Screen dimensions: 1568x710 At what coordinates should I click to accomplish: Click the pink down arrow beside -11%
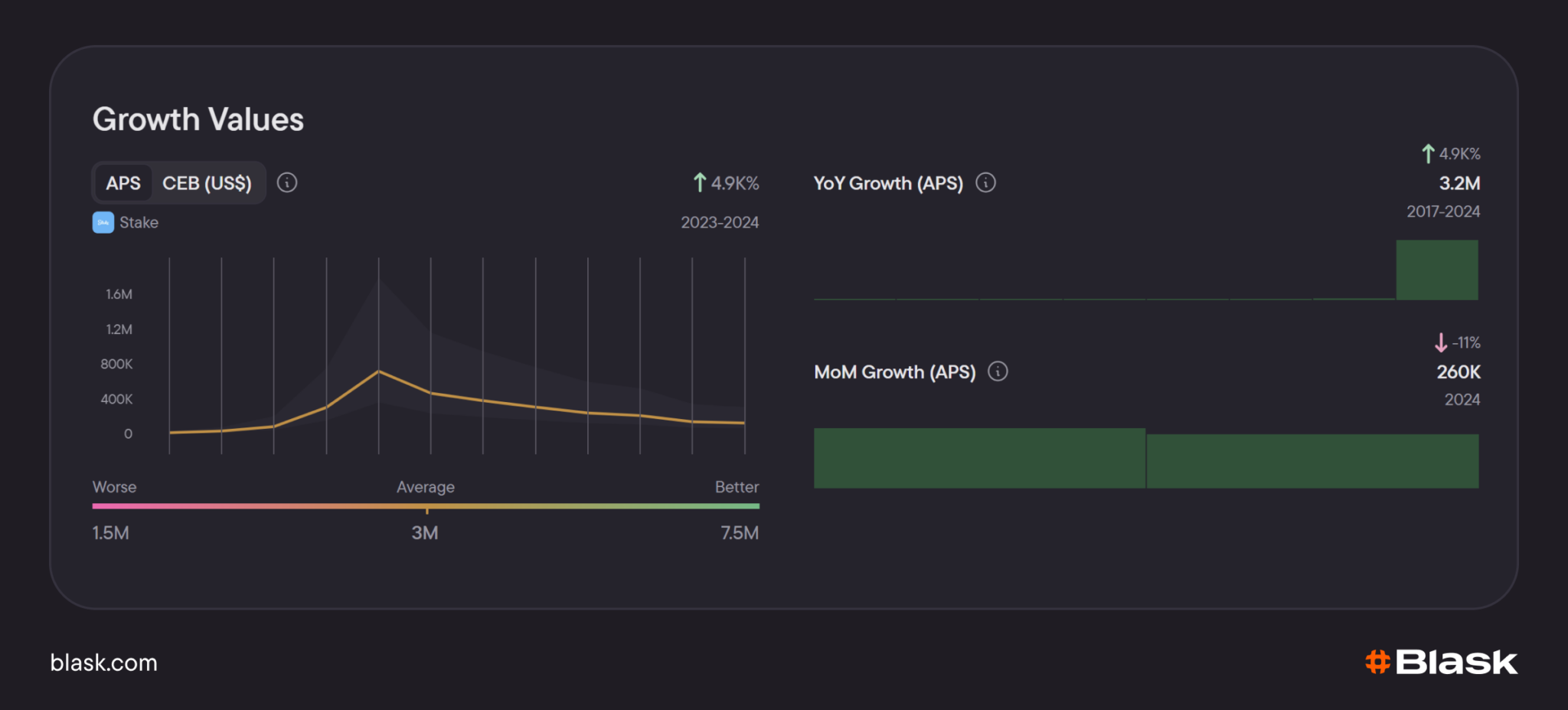1441,342
